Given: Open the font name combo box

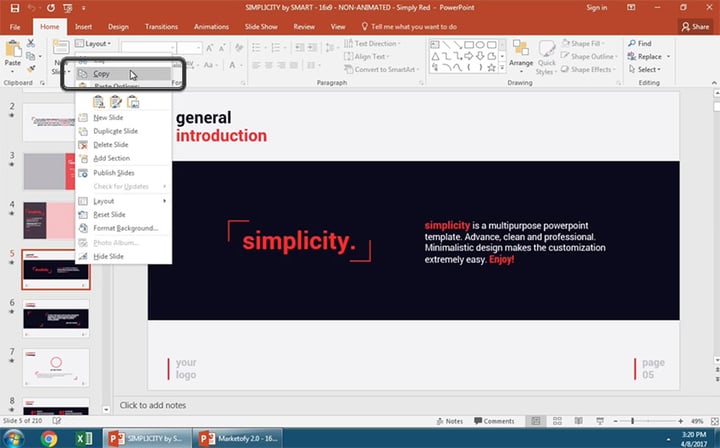Looking at the screenshot, I should [148, 47].
